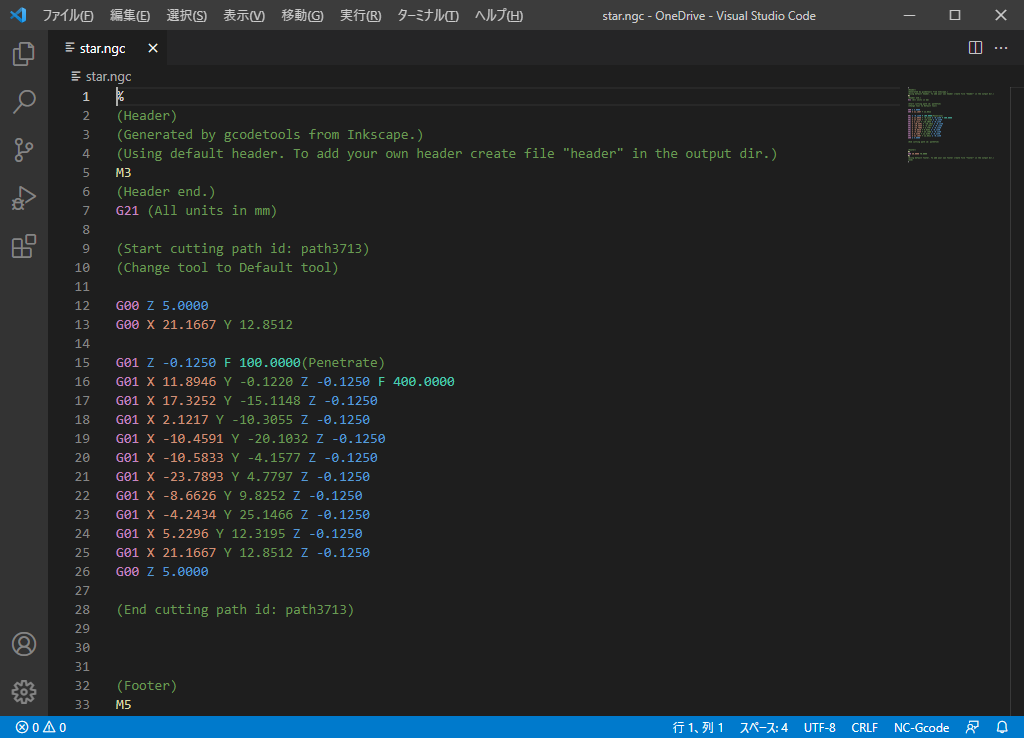Open the Search view icon

click(24, 102)
